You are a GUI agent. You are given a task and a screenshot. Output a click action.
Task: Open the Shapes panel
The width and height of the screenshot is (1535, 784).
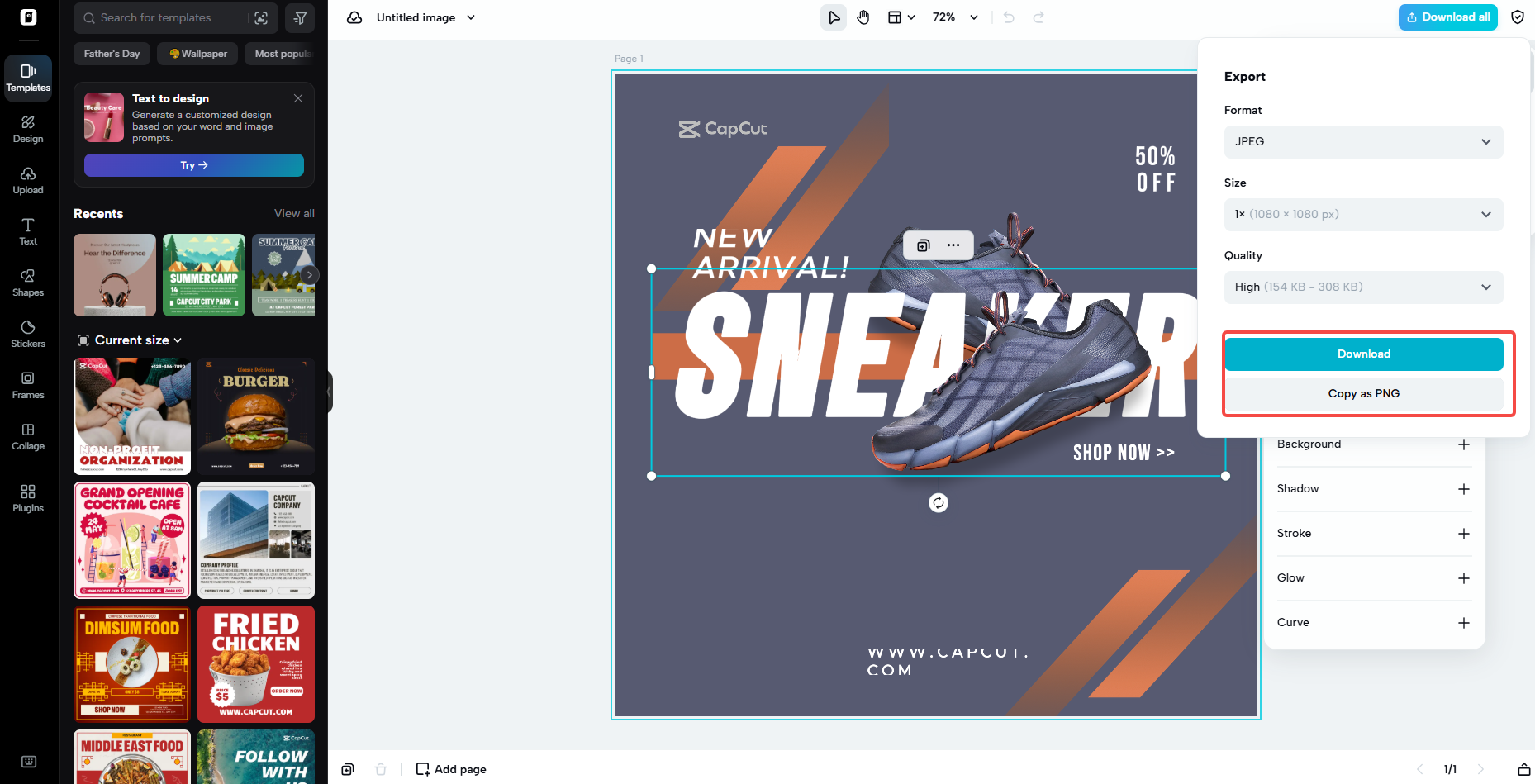tap(27, 282)
